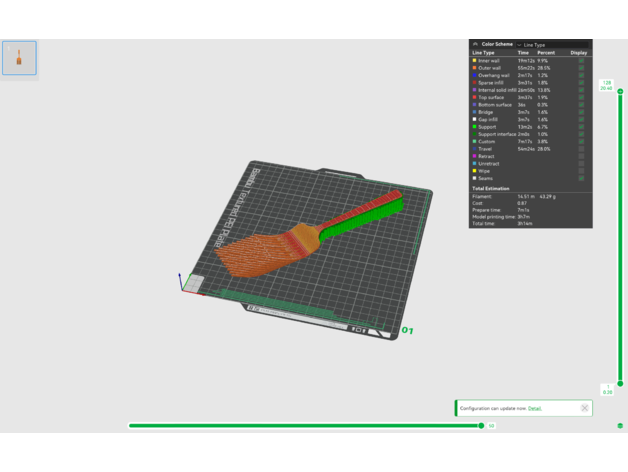Show Retract points with its checkbox

[580, 156]
